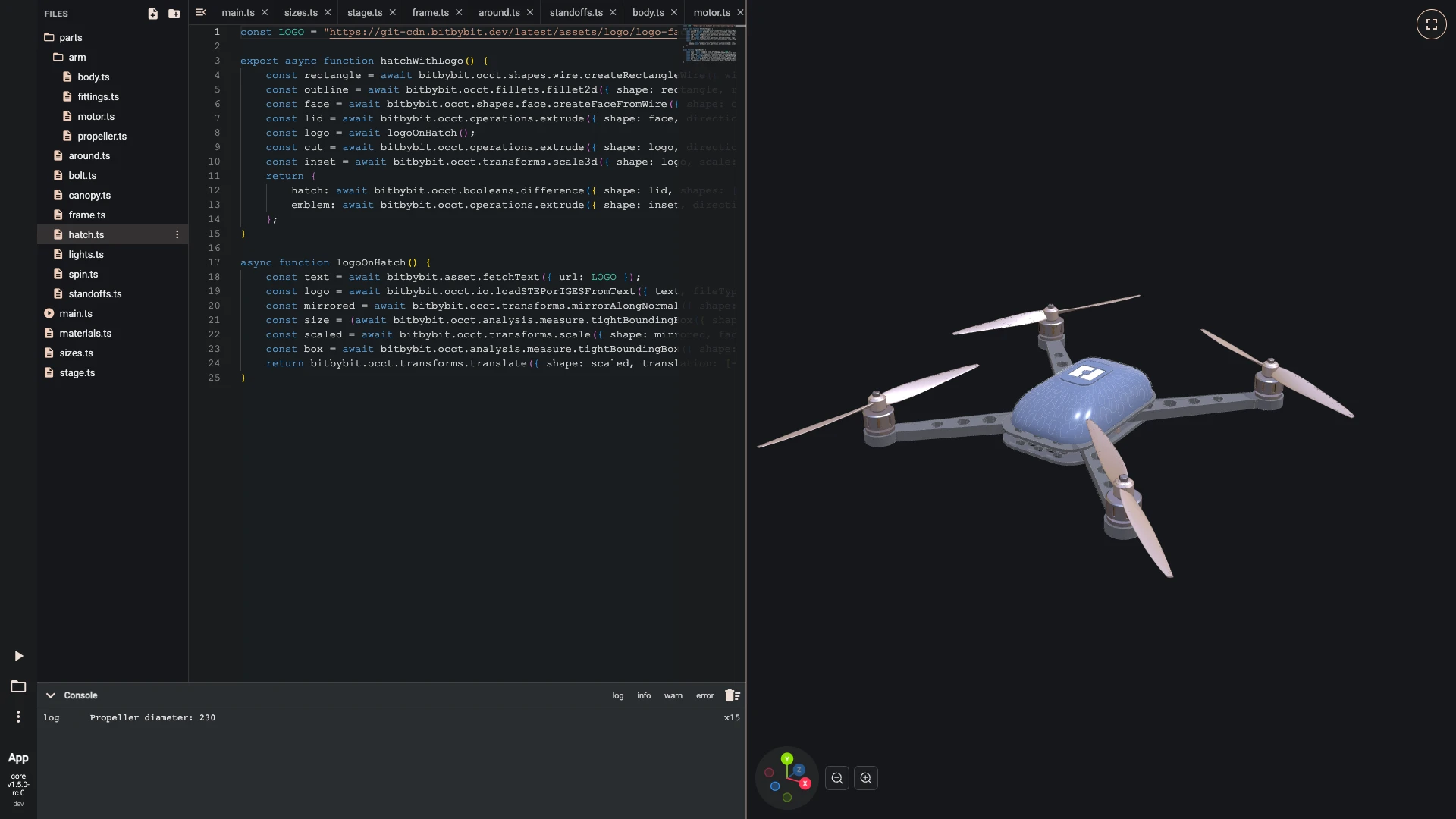The width and height of the screenshot is (1456, 819).
Task: Open bolt.ts in file tree
Action: (82, 176)
